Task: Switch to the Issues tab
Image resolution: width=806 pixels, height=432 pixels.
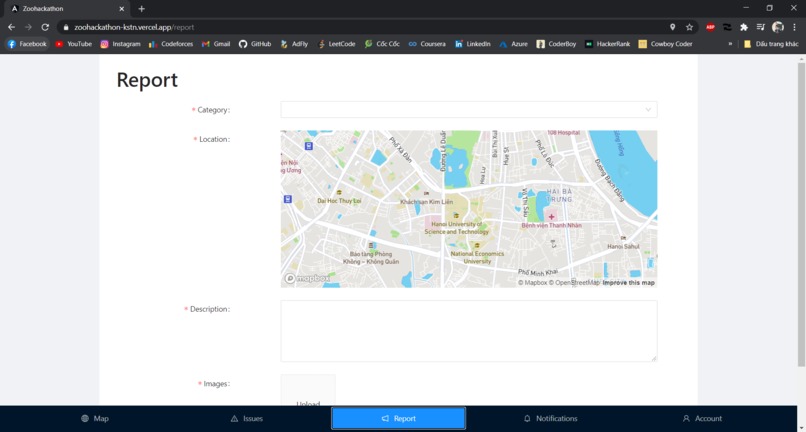Action: click(x=247, y=419)
